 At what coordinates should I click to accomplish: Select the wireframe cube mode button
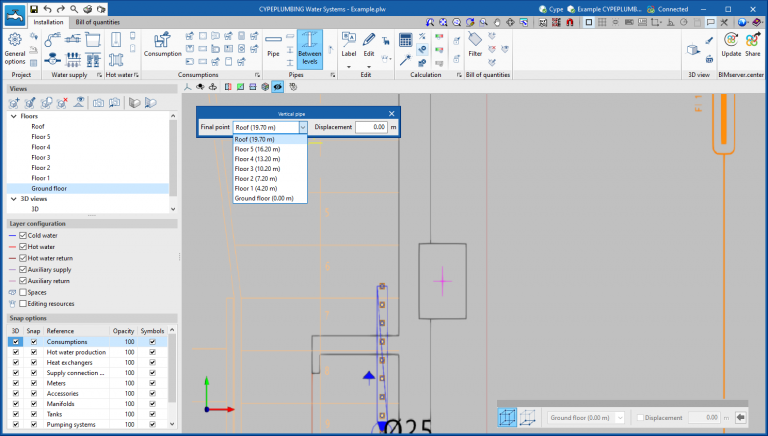pyautogui.click(x=528, y=417)
